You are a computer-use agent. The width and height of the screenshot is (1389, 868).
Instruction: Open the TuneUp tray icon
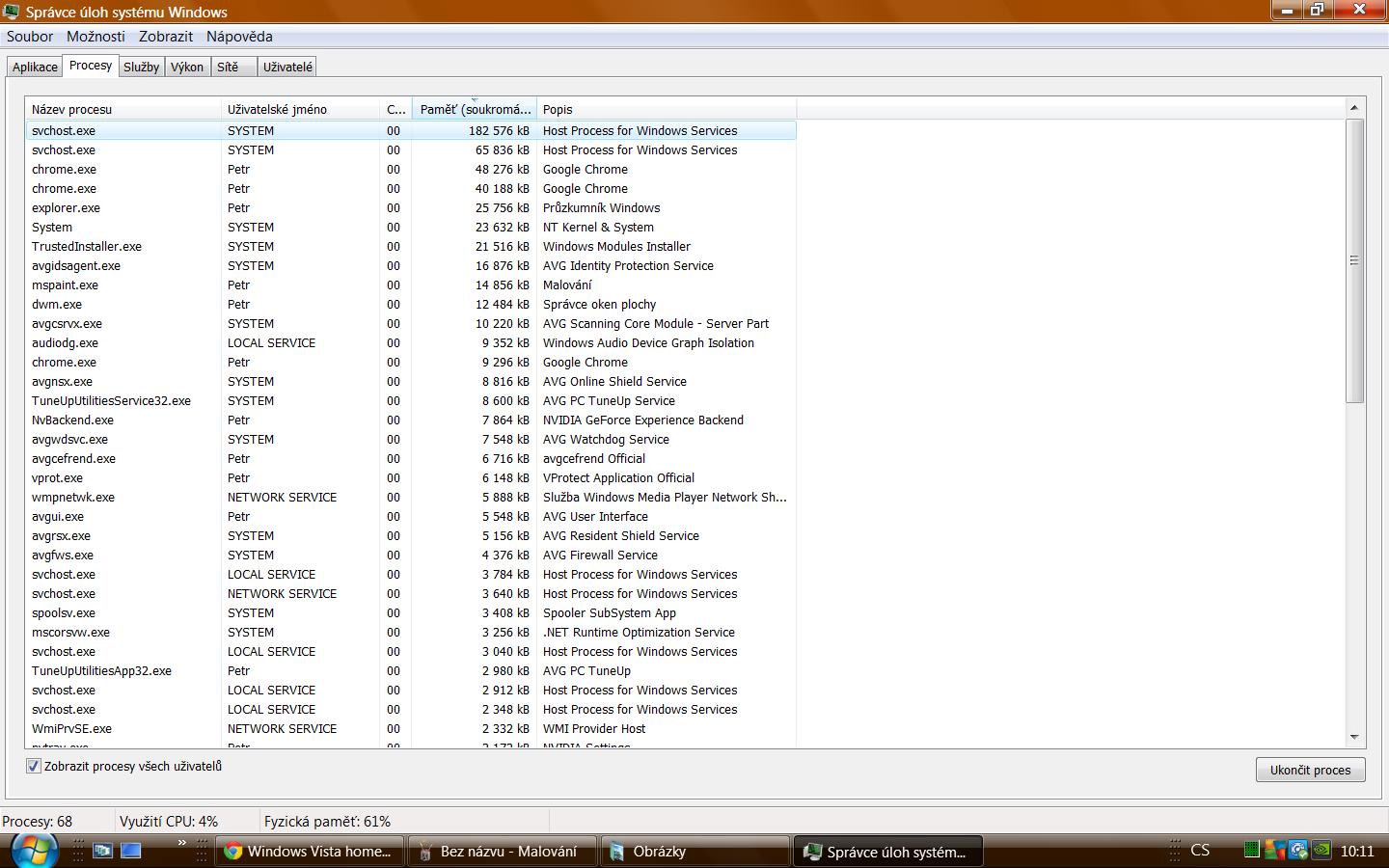coord(1298,851)
